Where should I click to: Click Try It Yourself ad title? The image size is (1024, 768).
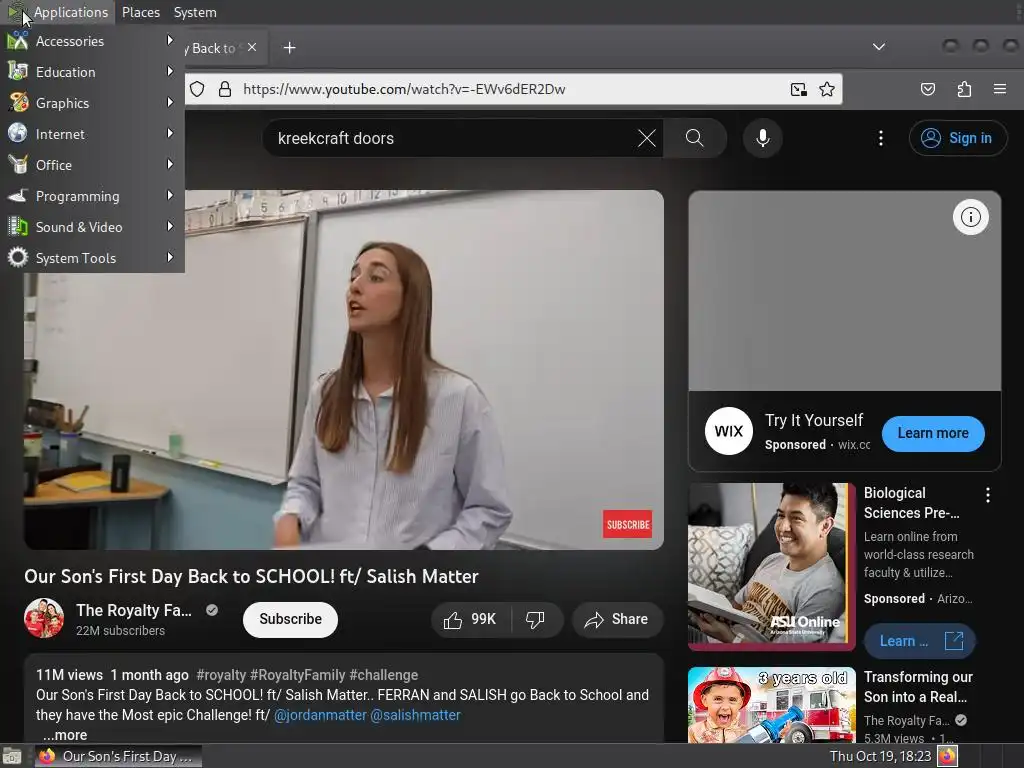tap(814, 420)
